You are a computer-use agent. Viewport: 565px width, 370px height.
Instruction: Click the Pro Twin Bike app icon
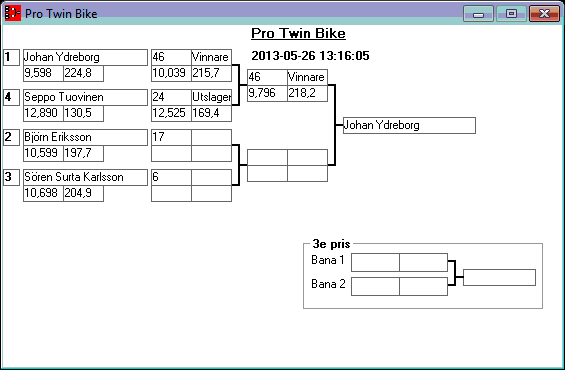coord(13,13)
